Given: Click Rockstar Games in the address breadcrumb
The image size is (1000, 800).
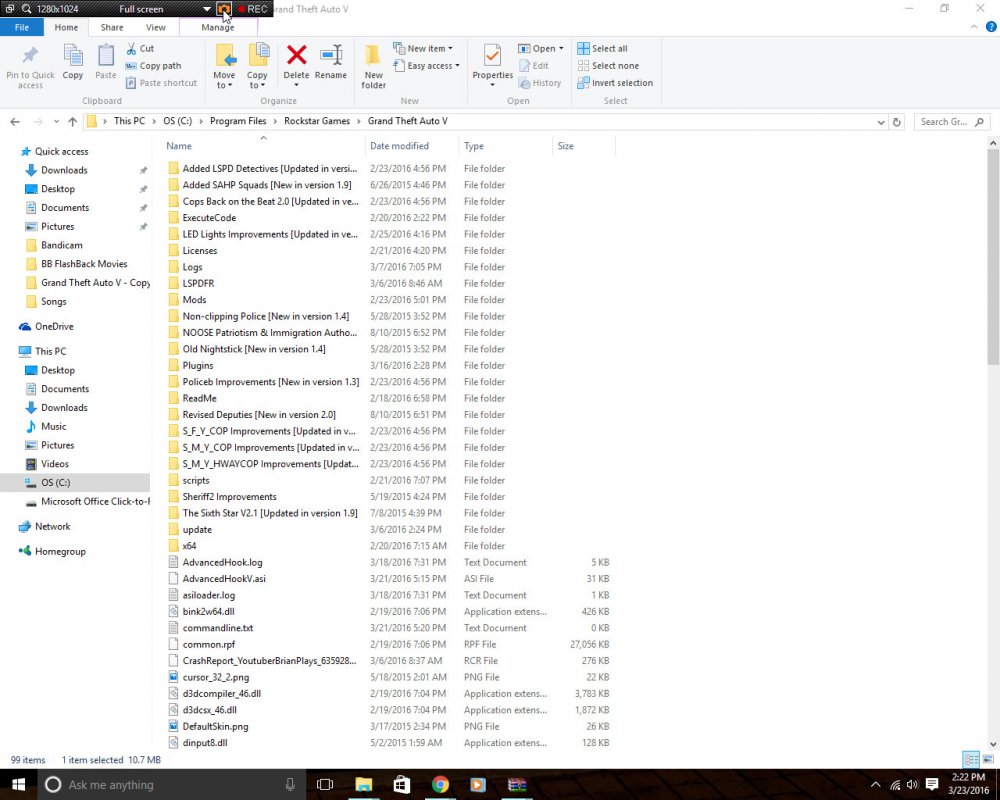Looking at the screenshot, I should (317, 121).
